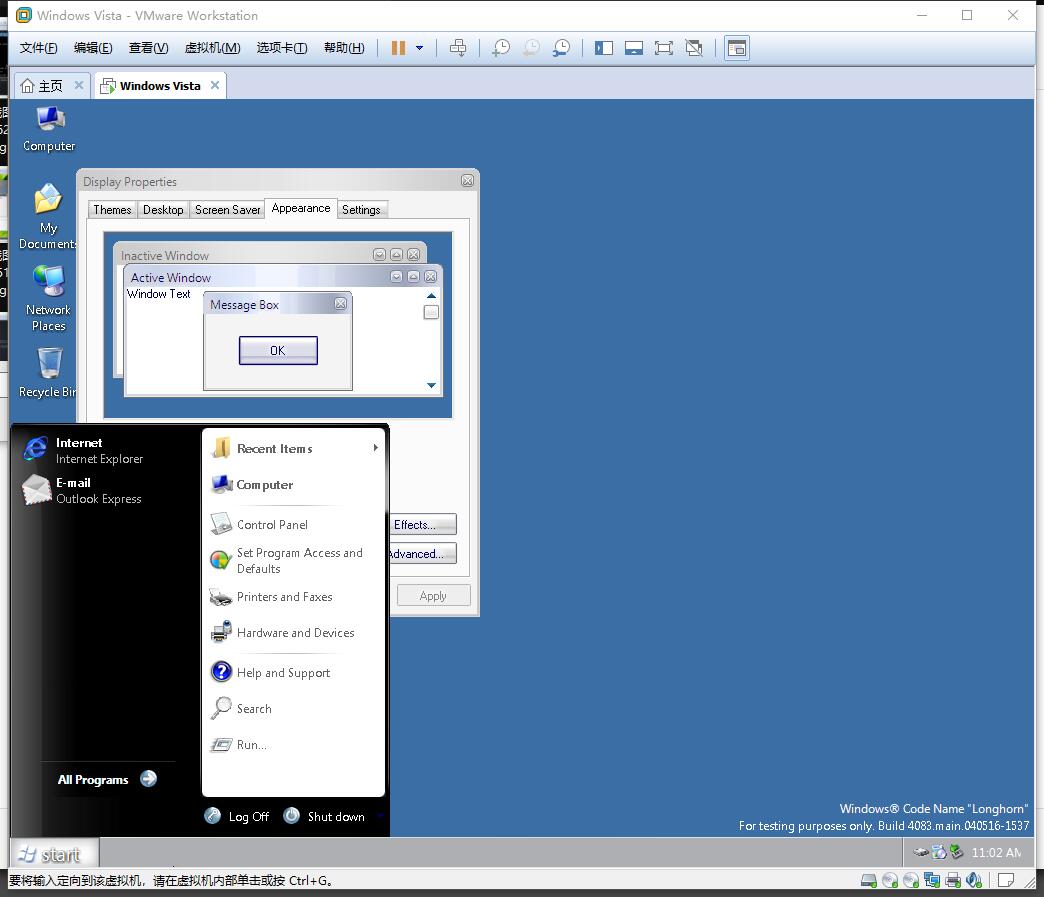Open the 编辑(E) menu
The height and width of the screenshot is (897, 1044).
tap(93, 48)
